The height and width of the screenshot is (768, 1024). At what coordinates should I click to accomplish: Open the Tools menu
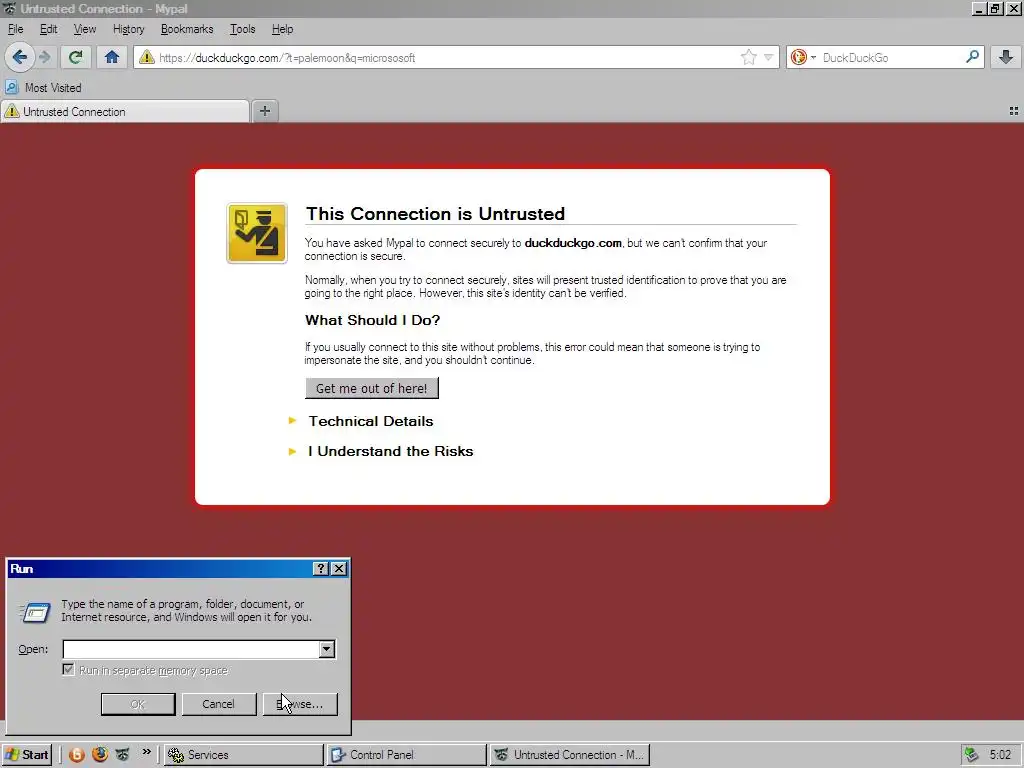(242, 29)
